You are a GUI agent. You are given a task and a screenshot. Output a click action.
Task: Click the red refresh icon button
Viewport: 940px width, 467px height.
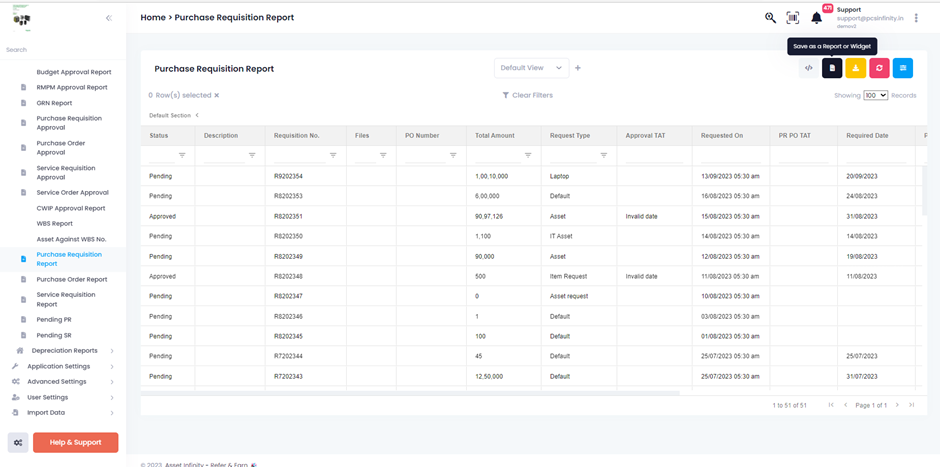[x=879, y=68]
